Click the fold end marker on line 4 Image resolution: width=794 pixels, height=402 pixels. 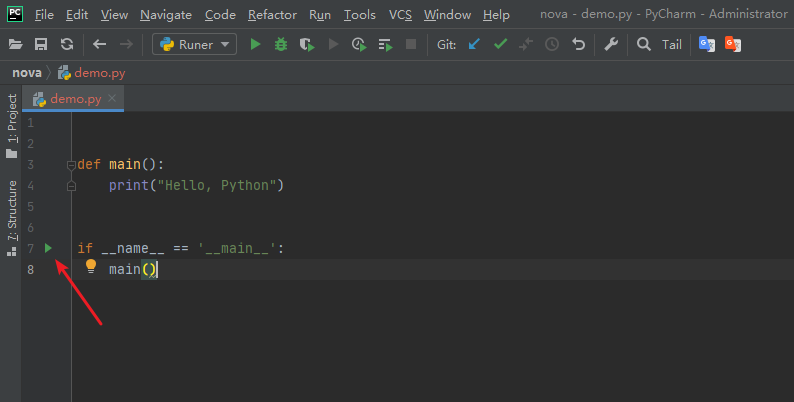(70, 186)
